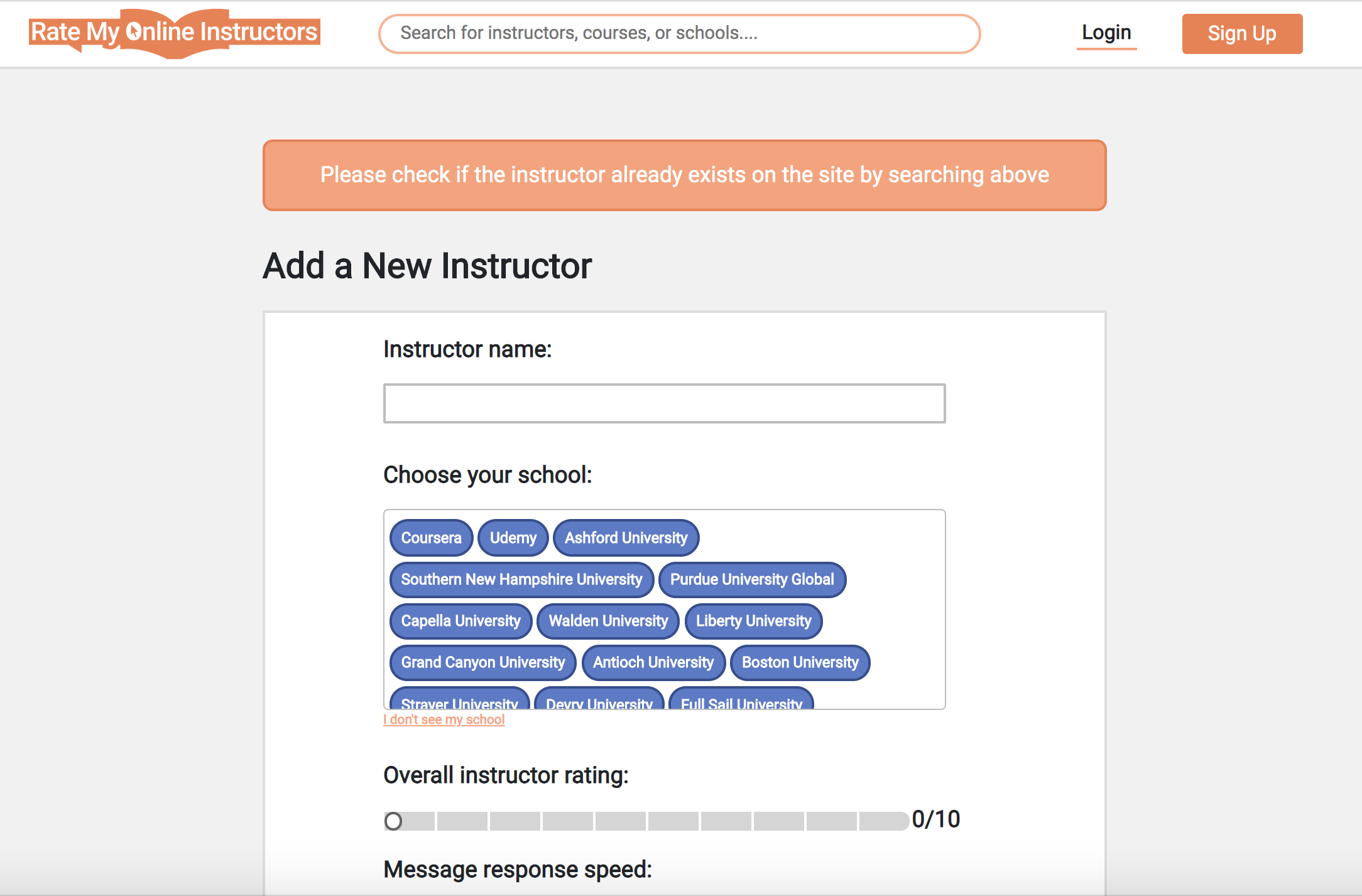Select Udemy as the school
Screen dimensions: 1362x896
coord(513,537)
